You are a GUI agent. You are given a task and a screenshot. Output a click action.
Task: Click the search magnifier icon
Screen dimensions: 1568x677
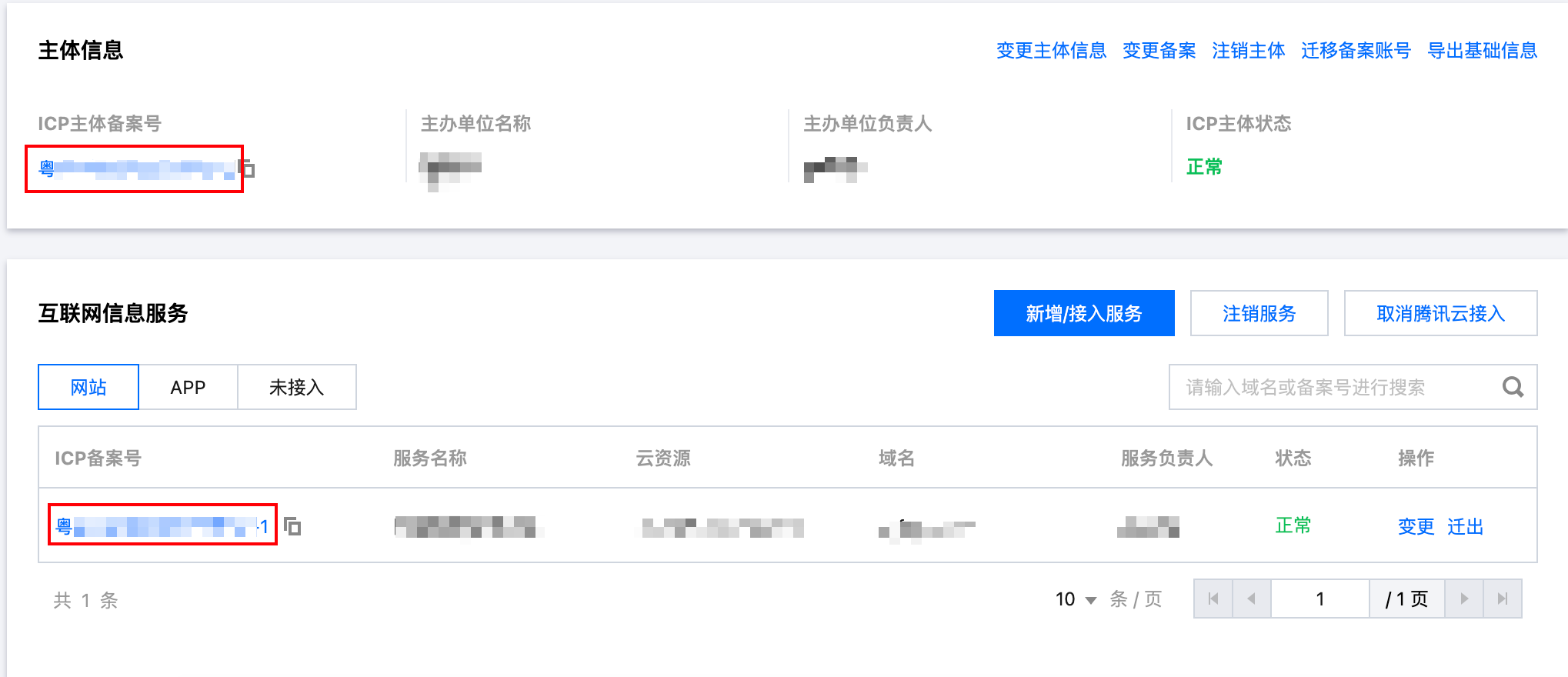coord(1513,387)
